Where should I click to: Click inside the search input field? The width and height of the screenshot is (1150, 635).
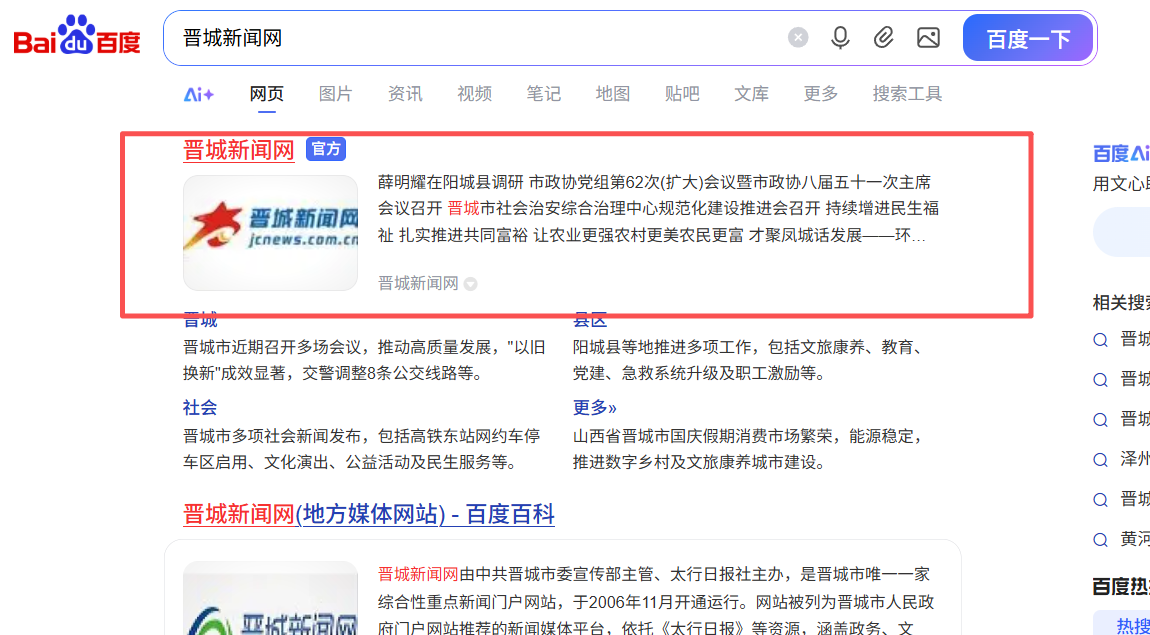[x=450, y=37]
